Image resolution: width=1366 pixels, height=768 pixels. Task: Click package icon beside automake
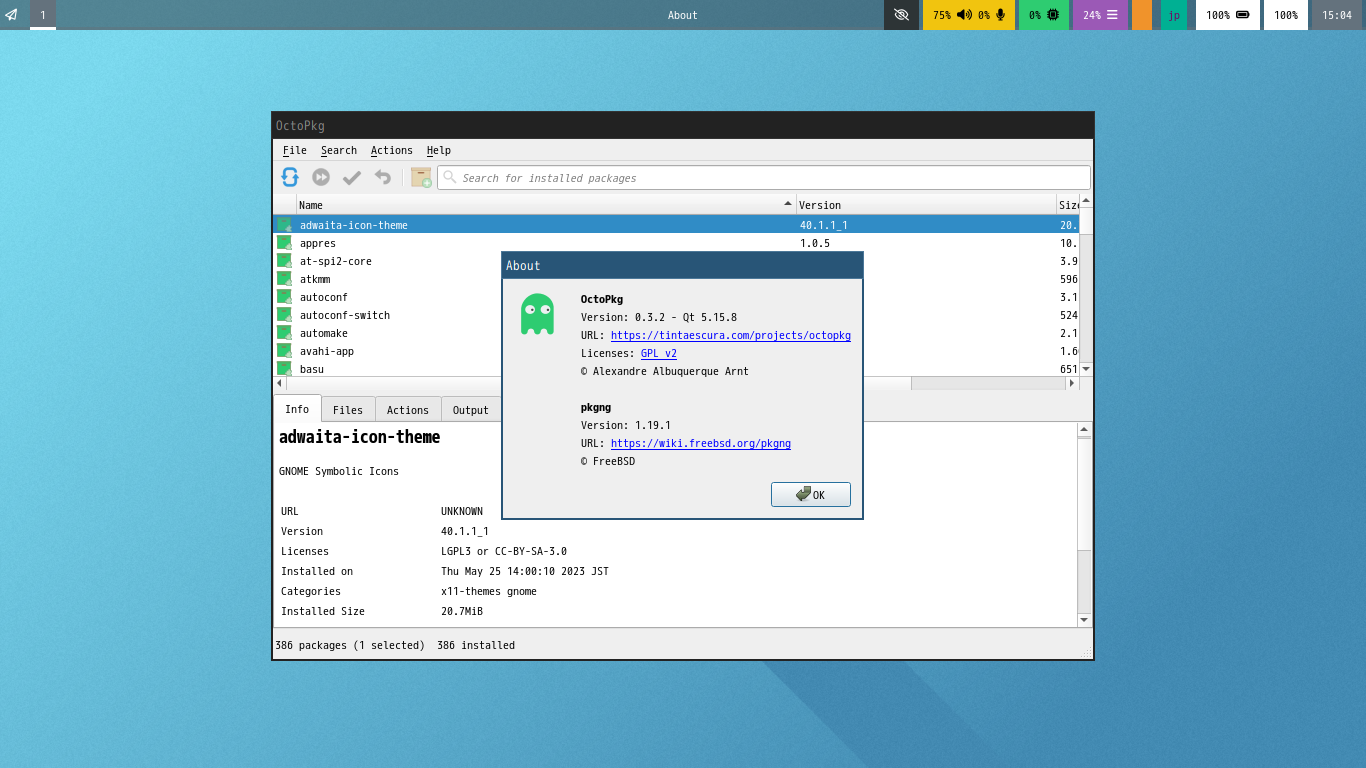click(284, 333)
